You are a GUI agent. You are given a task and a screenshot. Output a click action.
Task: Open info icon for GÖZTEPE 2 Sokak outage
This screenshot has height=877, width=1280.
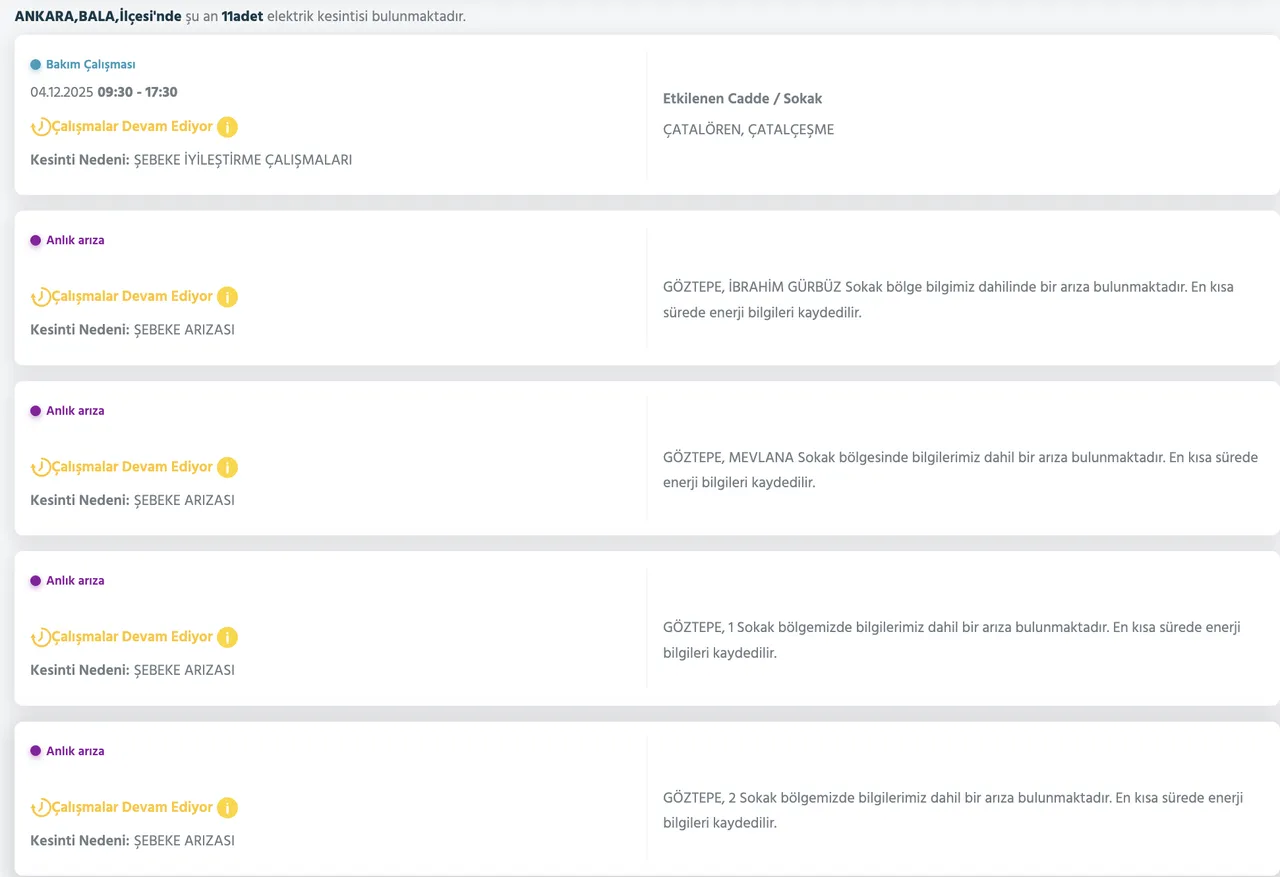coord(228,808)
